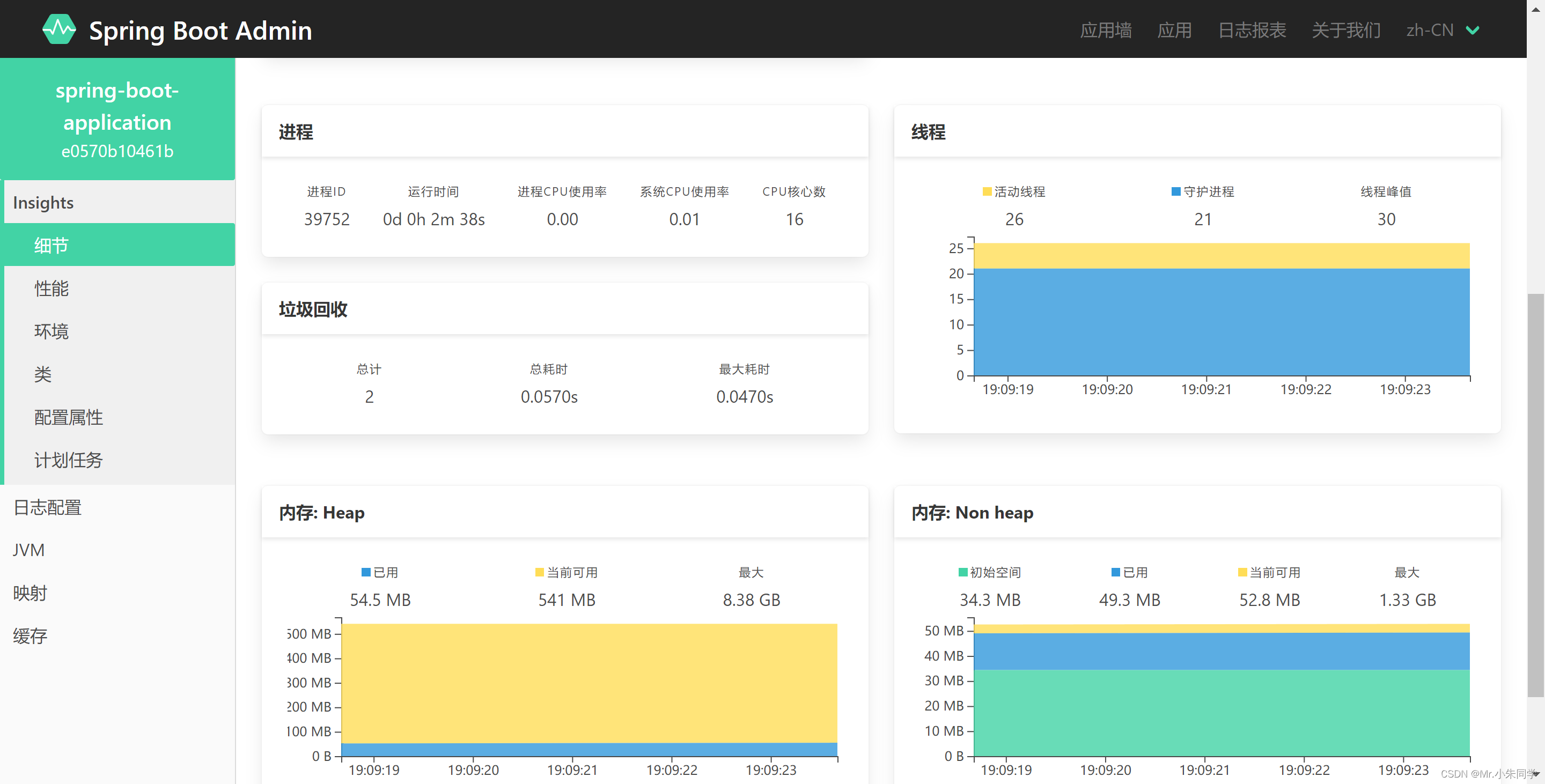The height and width of the screenshot is (784, 1545).
Task: Click the 关于我们 link
Action: pos(1345,30)
